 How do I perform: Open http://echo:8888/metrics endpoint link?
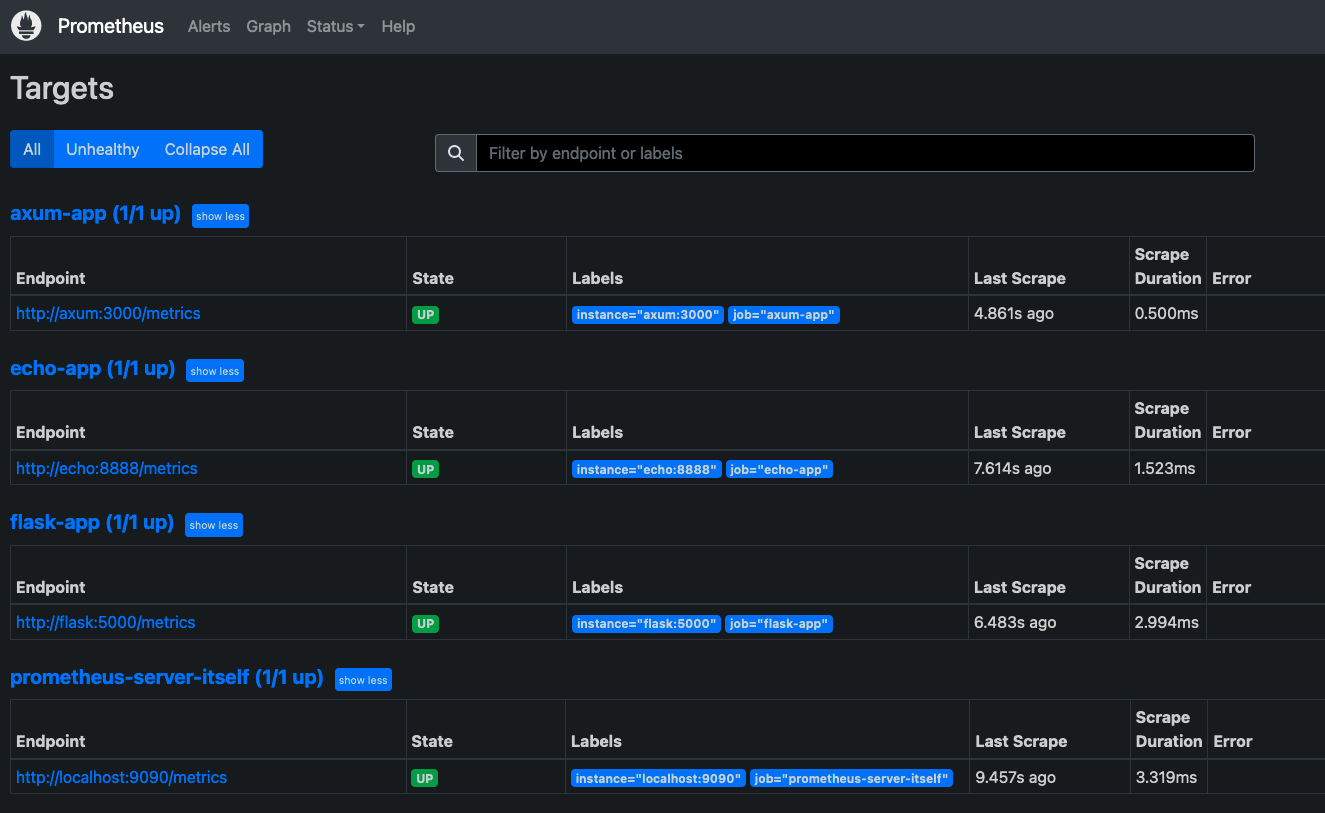(x=107, y=468)
